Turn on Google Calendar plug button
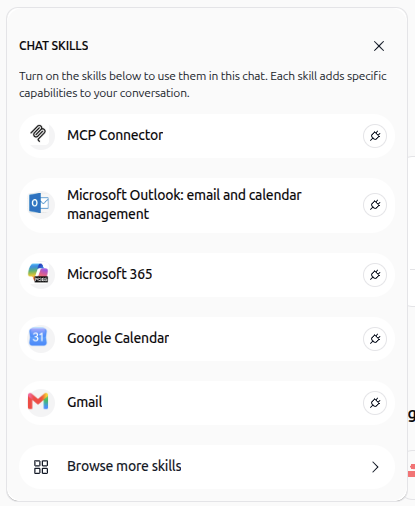Viewport: 415px width, 506px height. pyautogui.click(x=375, y=339)
